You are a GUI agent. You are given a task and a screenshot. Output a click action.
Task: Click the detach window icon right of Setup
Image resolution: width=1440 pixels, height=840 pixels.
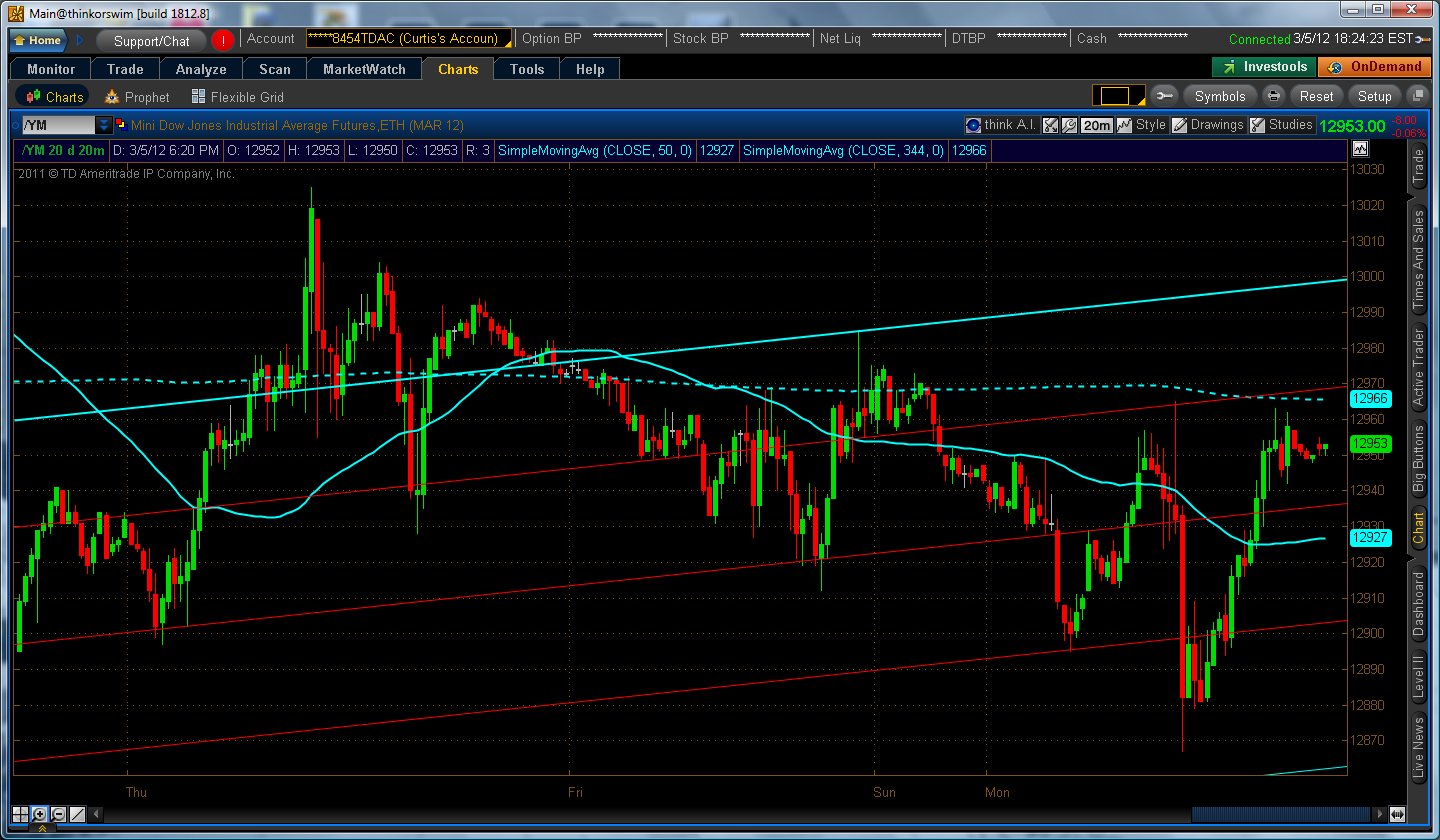[x=1417, y=96]
